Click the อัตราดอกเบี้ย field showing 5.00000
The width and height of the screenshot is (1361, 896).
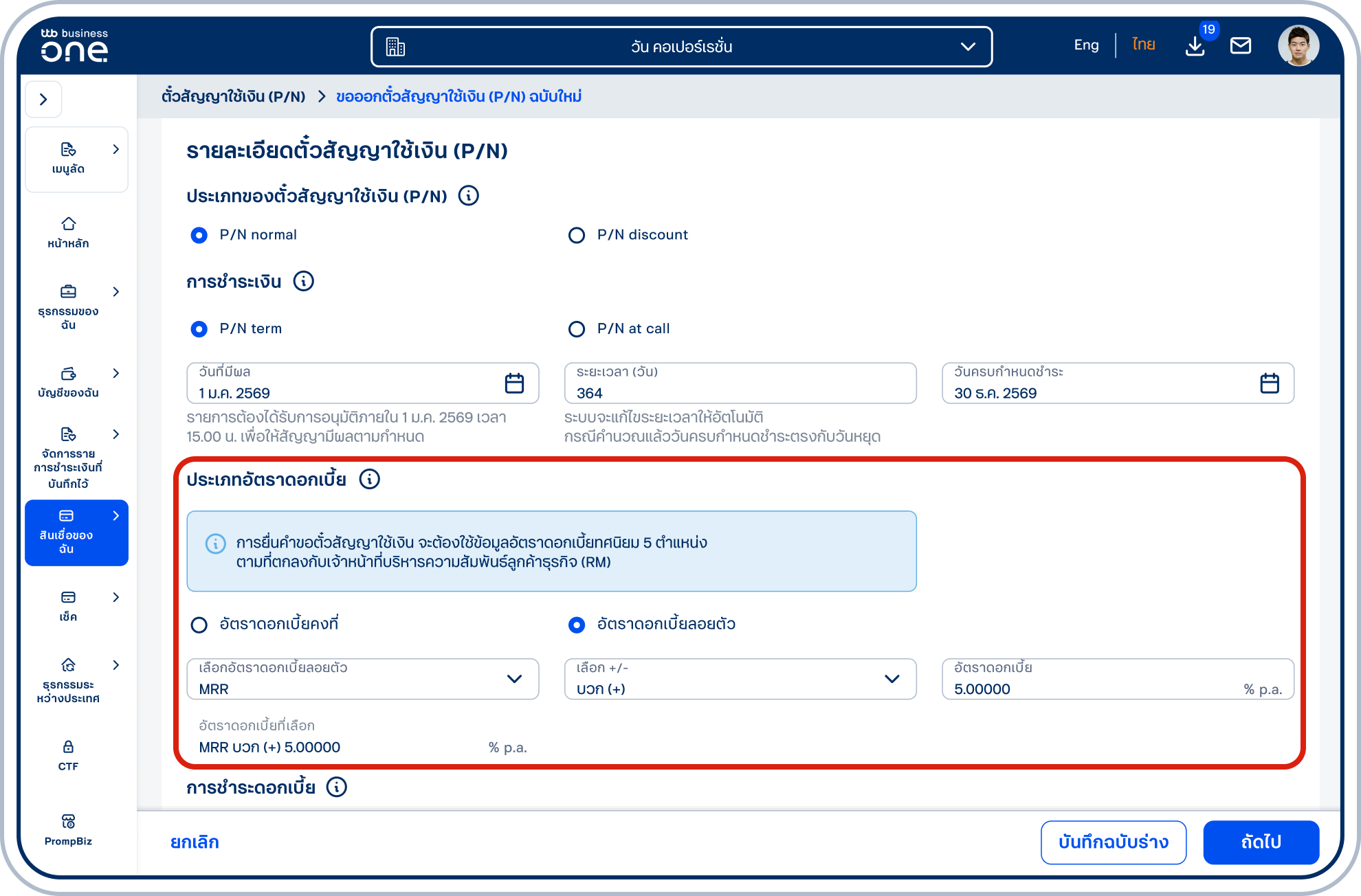1118,679
